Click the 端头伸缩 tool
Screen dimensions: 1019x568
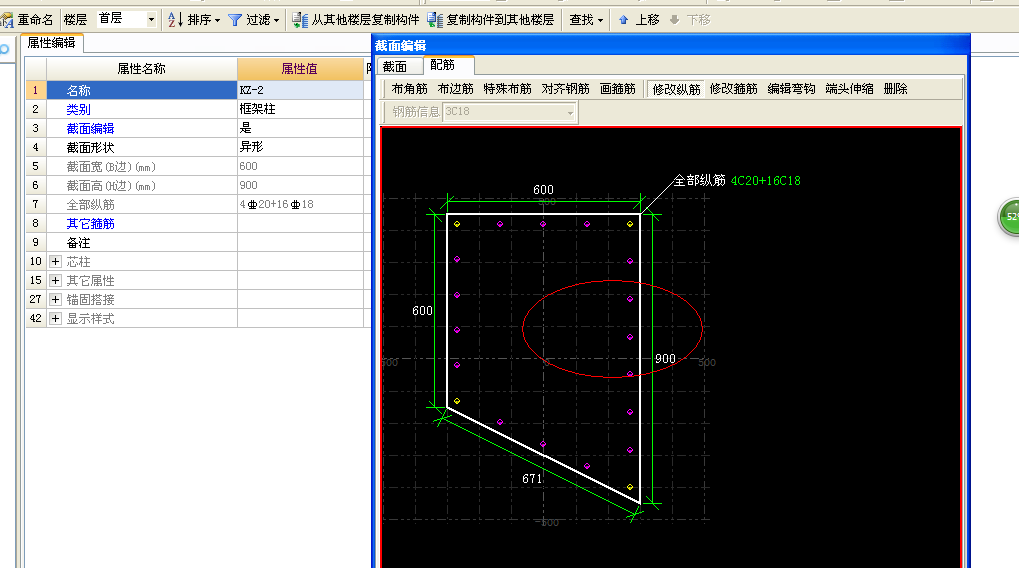point(849,89)
